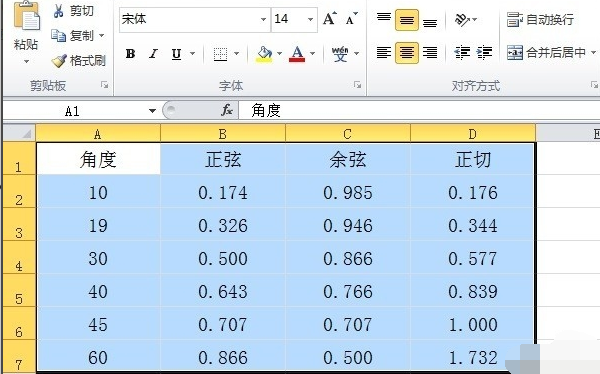Click the insert function fx icon
This screenshot has height=374, width=600.
coord(227,111)
